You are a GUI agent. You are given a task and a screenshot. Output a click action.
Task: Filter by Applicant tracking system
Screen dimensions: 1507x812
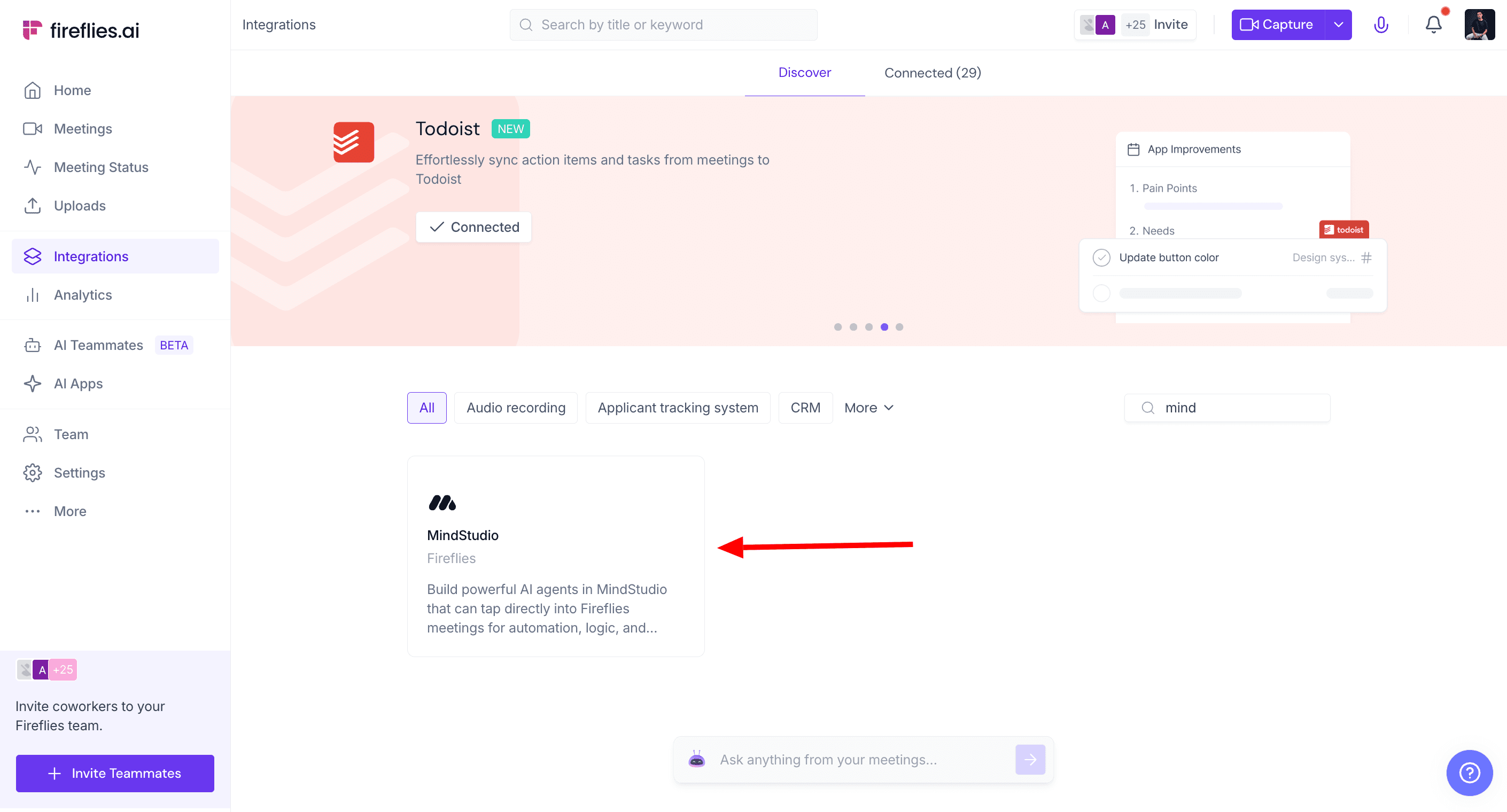[678, 408]
